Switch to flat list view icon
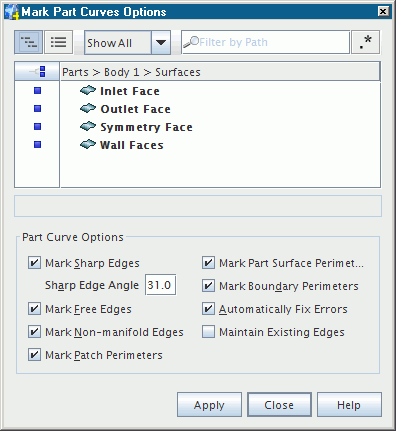 58,42
